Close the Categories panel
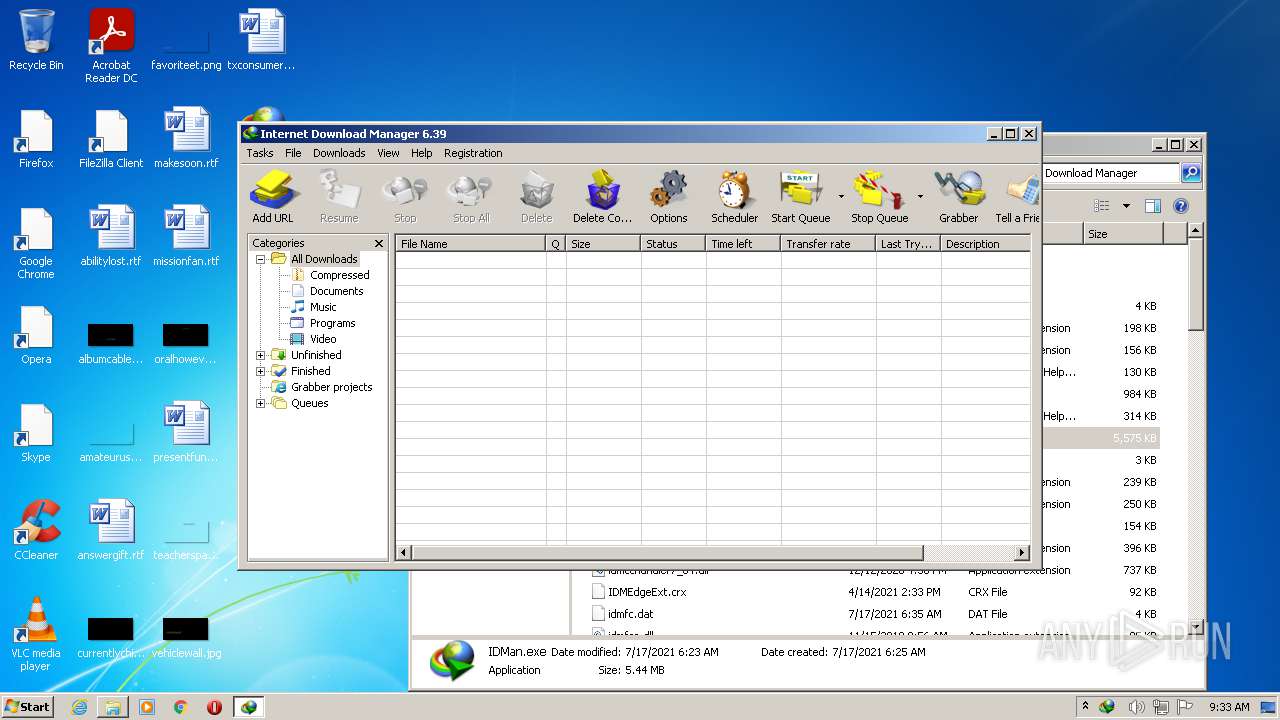This screenshot has height=720, width=1280. (379, 243)
